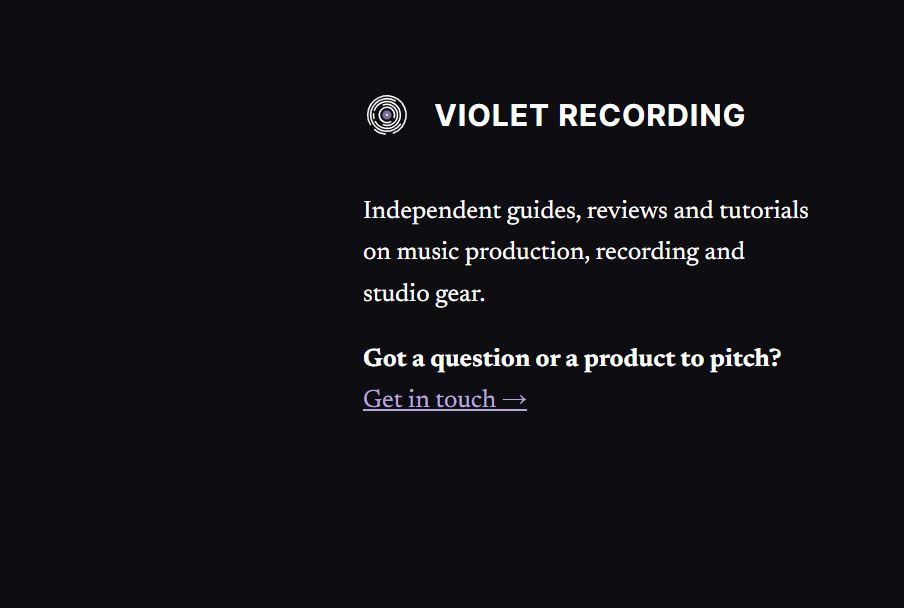Click the word 'product' in bold heading
This screenshot has width=904, height=608.
(629, 358)
